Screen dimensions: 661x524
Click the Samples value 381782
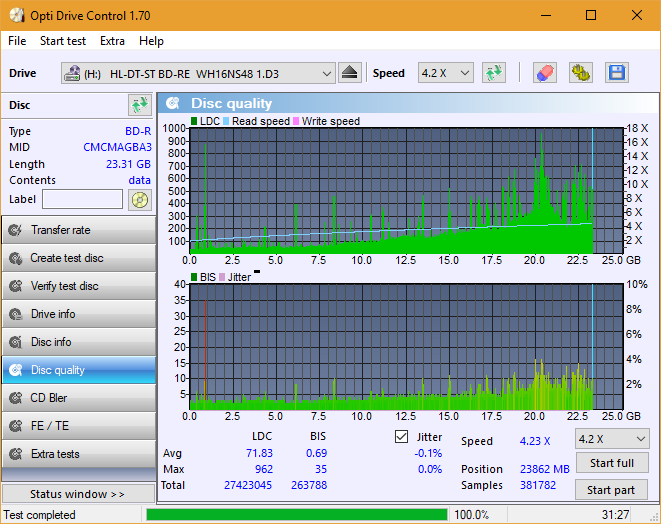tap(538, 485)
